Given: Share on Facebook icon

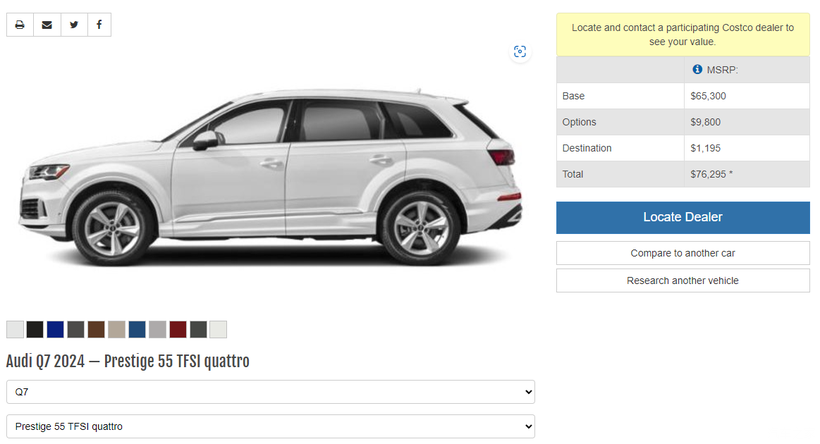Looking at the screenshot, I should pyautogui.click(x=99, y=25).
